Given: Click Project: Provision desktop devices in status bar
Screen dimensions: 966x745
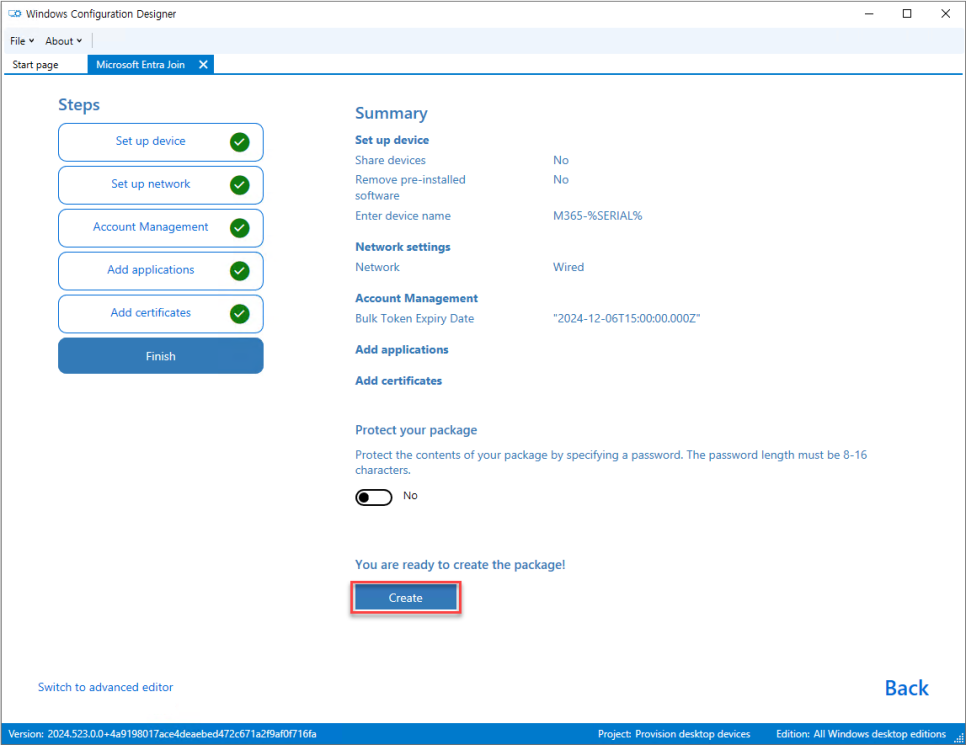Looking at the screenshot, I should pyautogui.click(x=674, y=734).
